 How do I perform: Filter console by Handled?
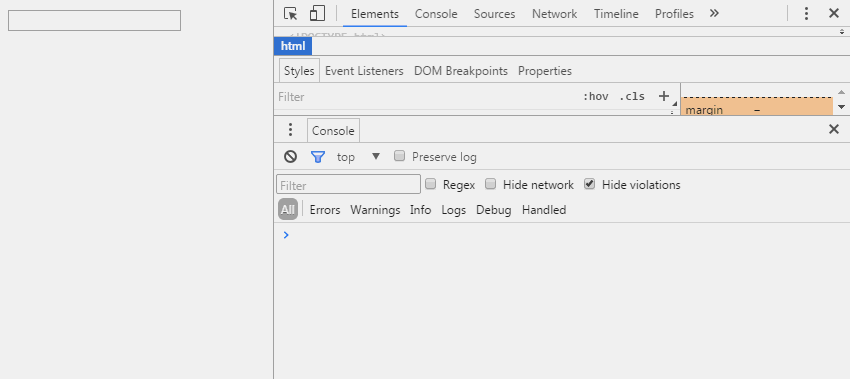544,210
